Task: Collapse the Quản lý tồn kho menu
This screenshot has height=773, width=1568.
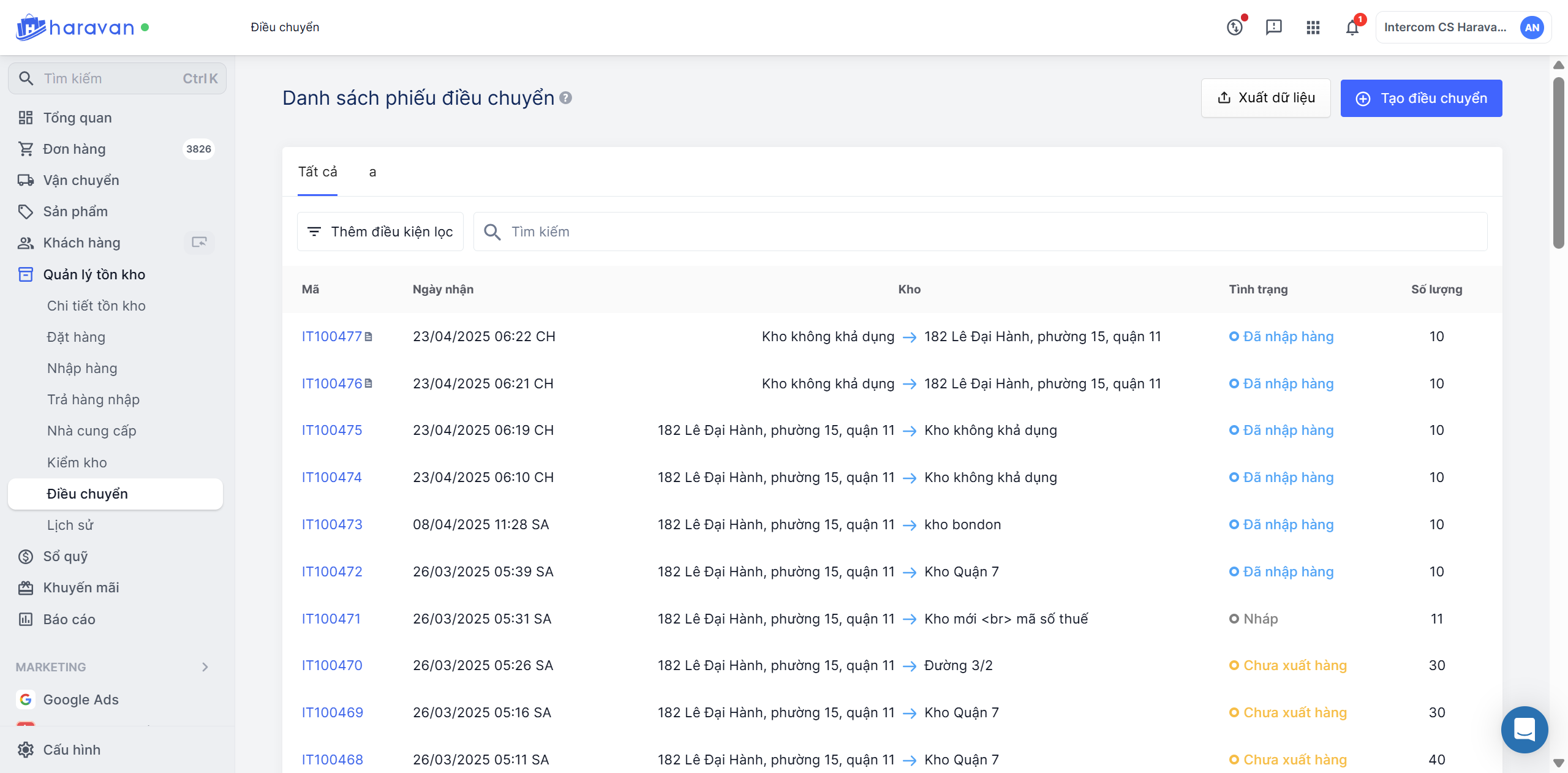Action: point(94,274)
